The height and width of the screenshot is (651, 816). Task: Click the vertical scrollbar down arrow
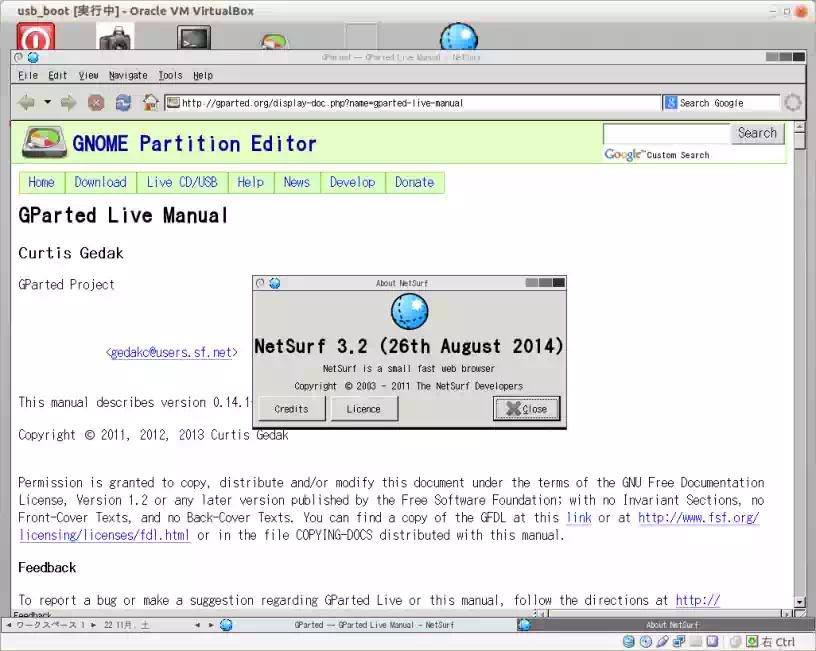pyautogui.click(x=800, y=602)
